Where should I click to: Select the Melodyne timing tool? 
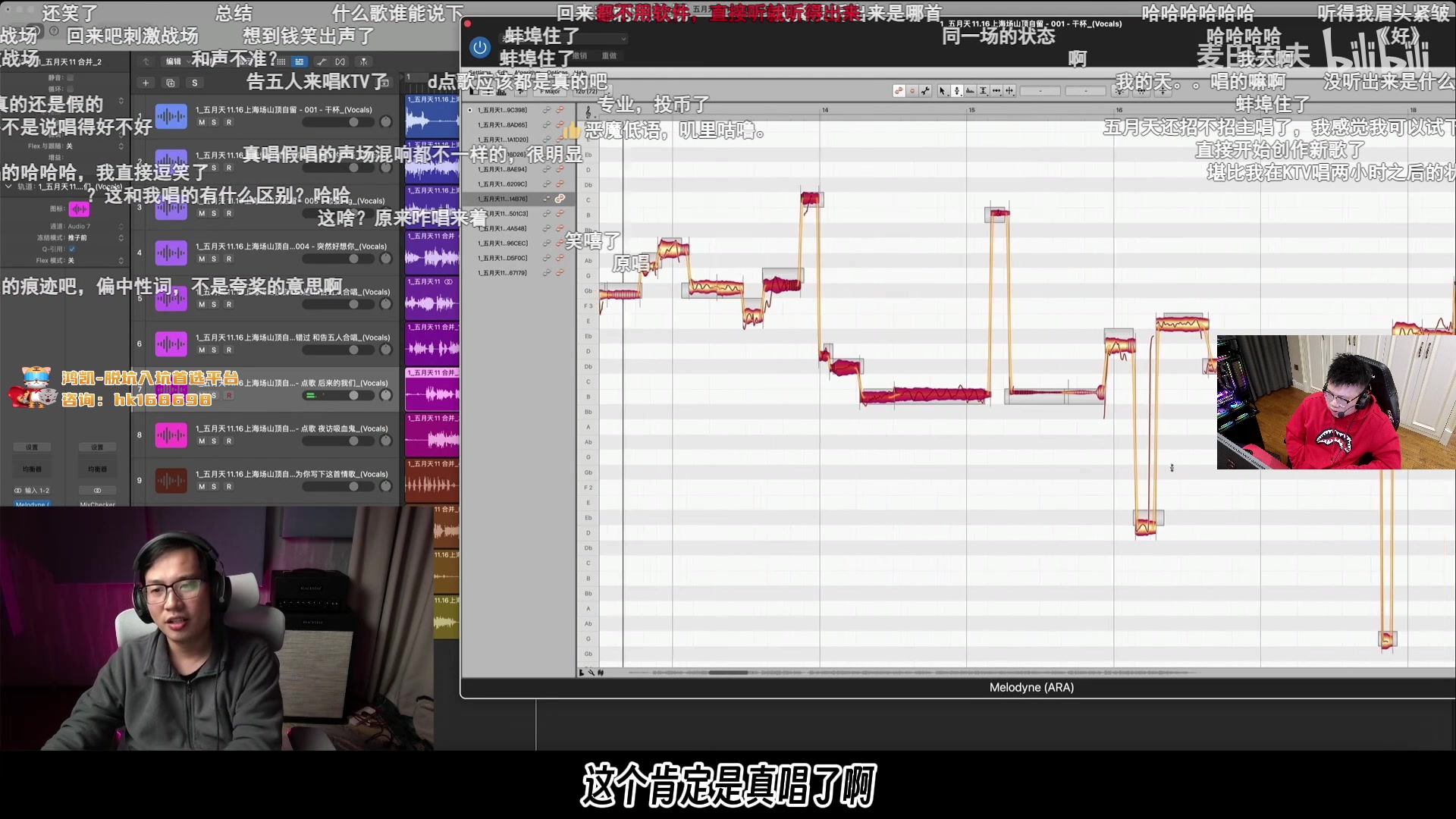click(x=996, y=91)
